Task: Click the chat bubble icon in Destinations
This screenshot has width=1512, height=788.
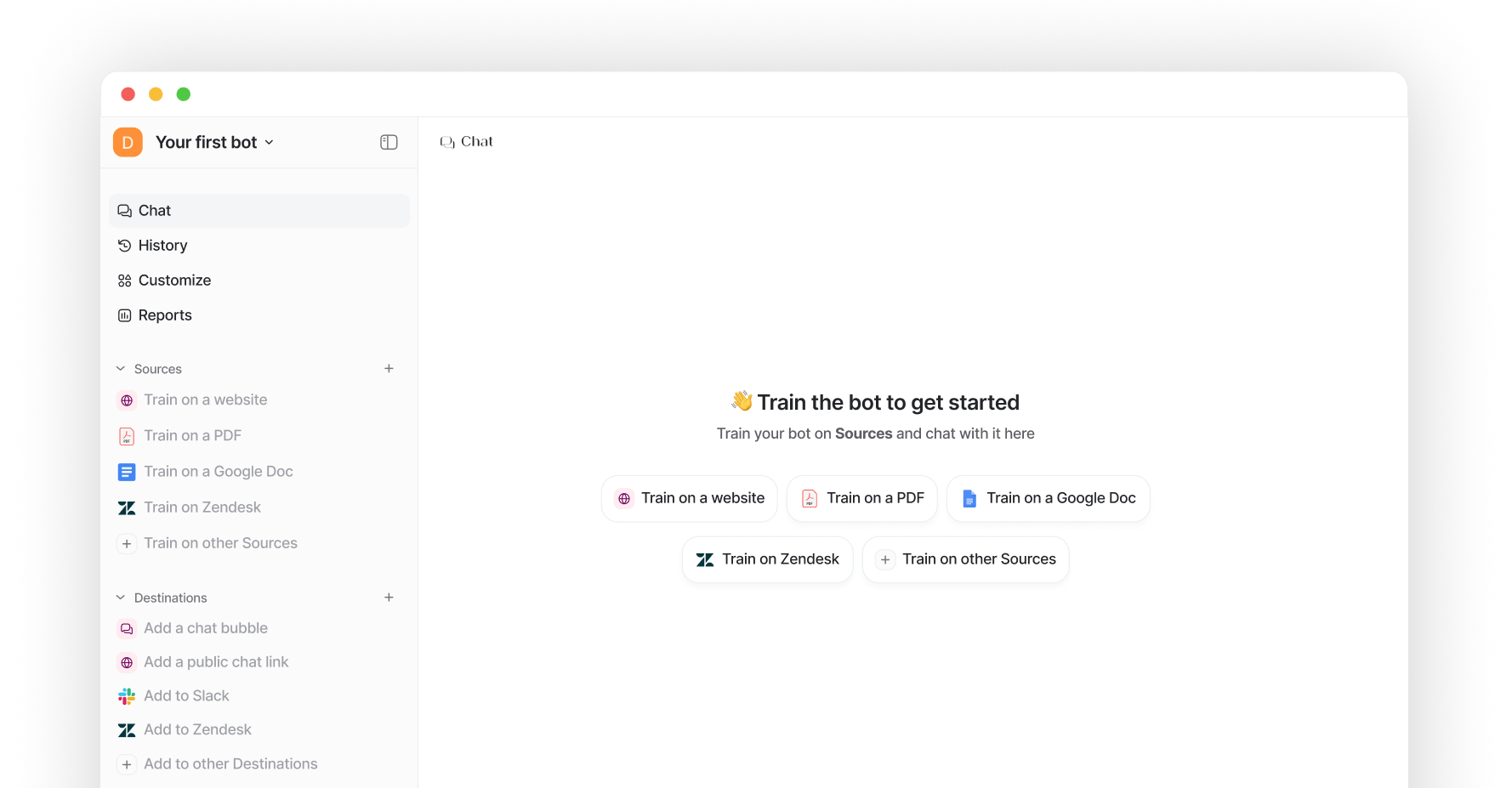Action: click(x=127, y=629)
